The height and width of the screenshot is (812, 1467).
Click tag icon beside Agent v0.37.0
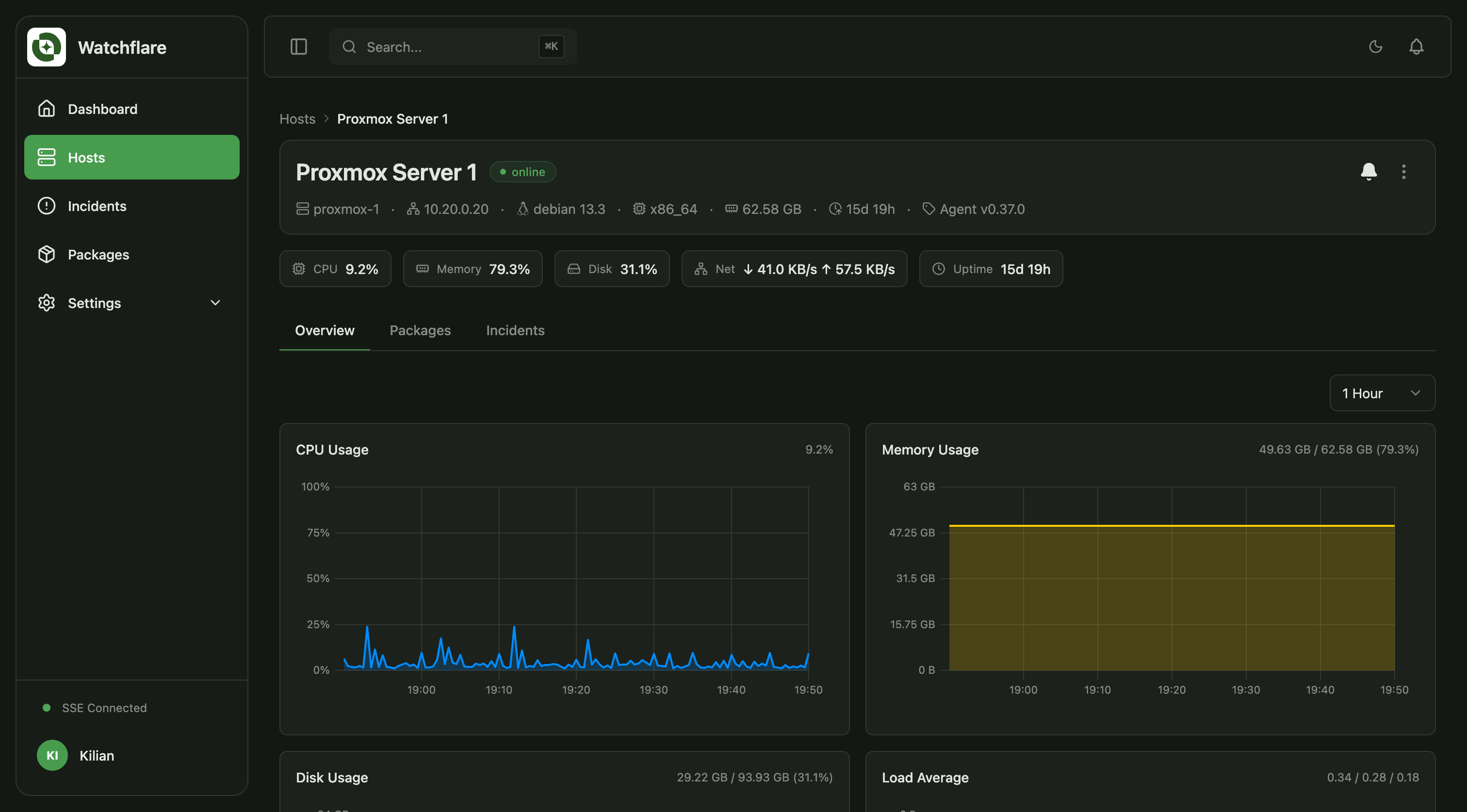tap(928, 209)
